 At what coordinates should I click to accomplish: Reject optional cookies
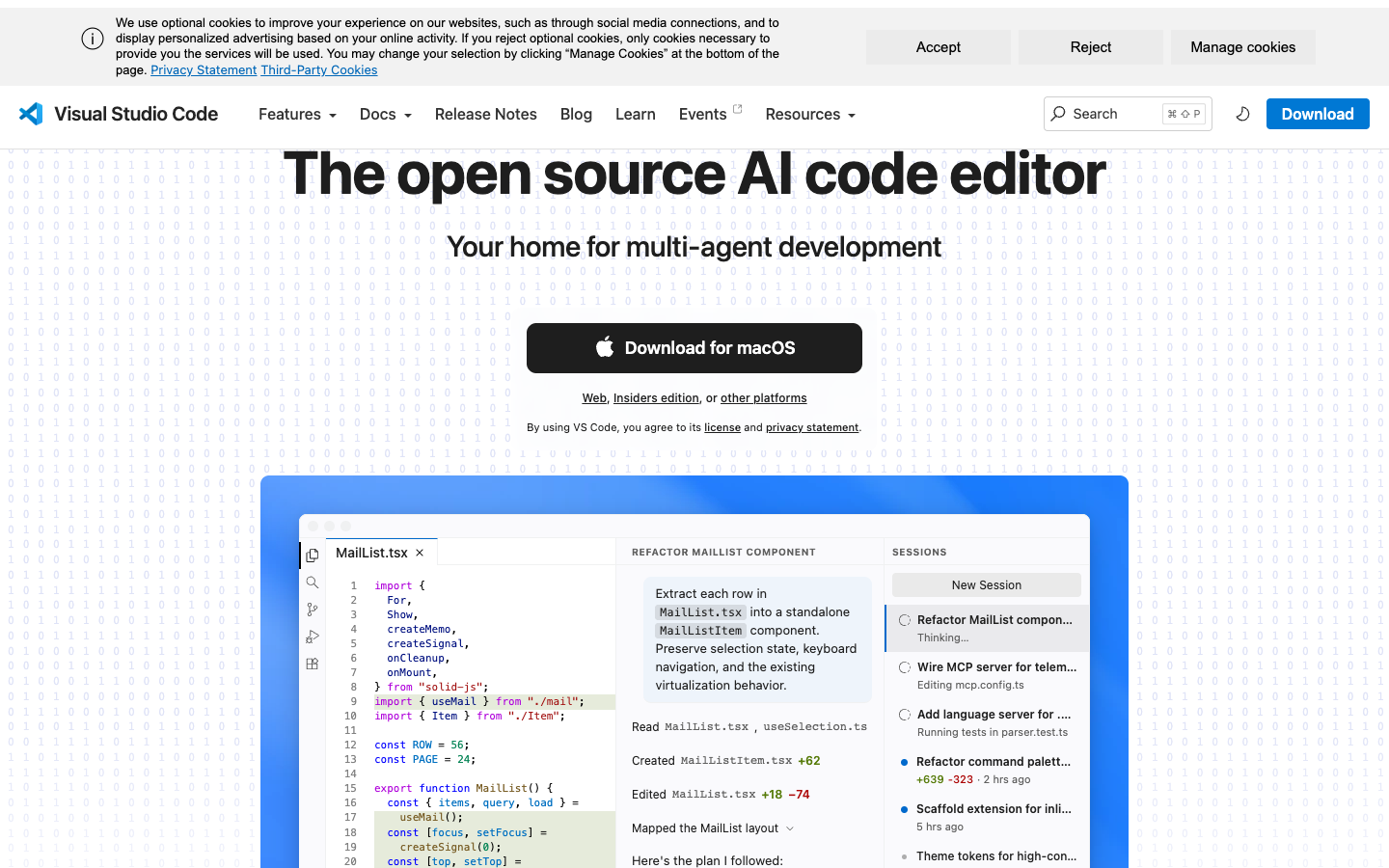tap(1091, 47)
